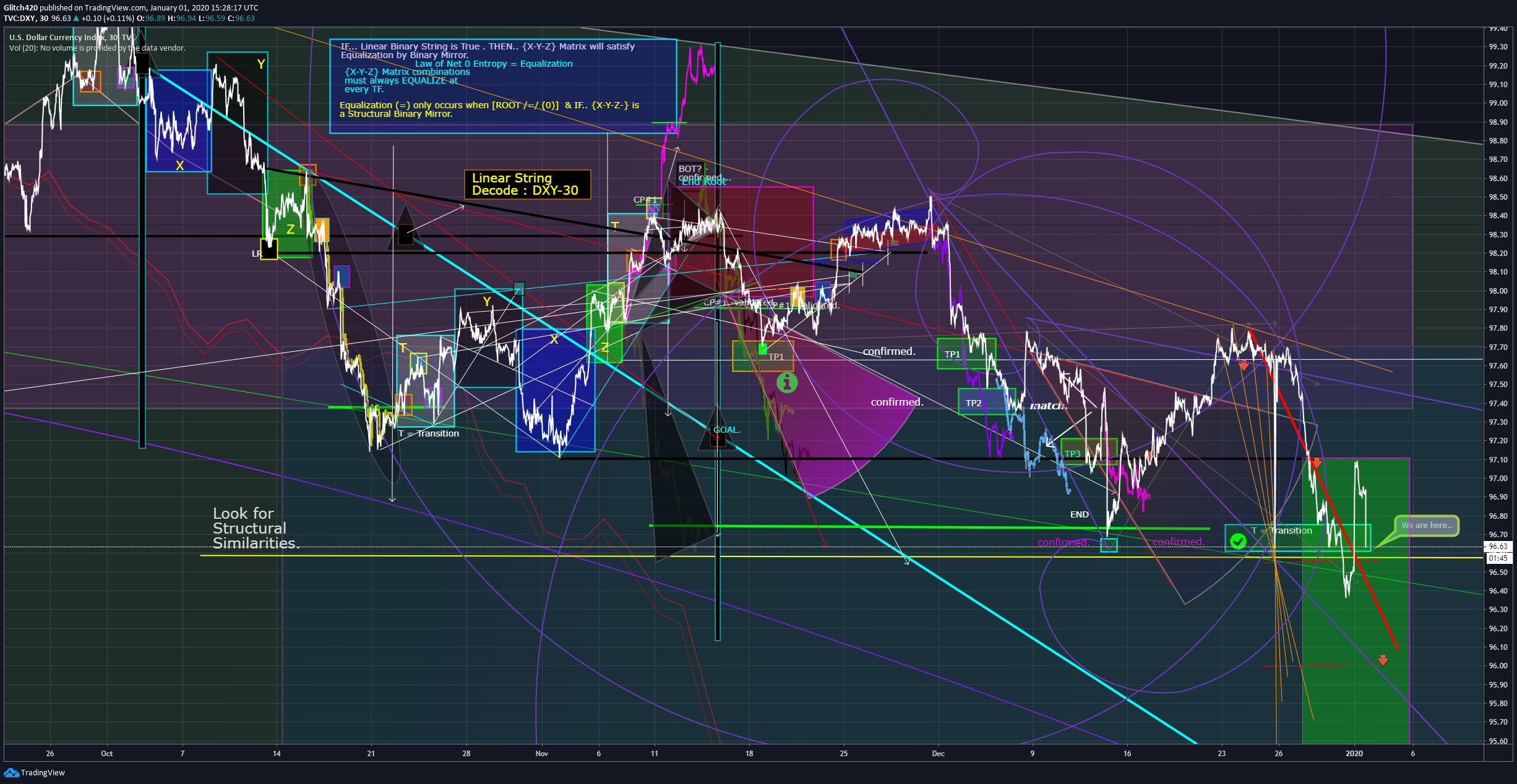Click the green info 'i' circle icon
This screenshot has height=784, width=1517.
pos(787,383)
